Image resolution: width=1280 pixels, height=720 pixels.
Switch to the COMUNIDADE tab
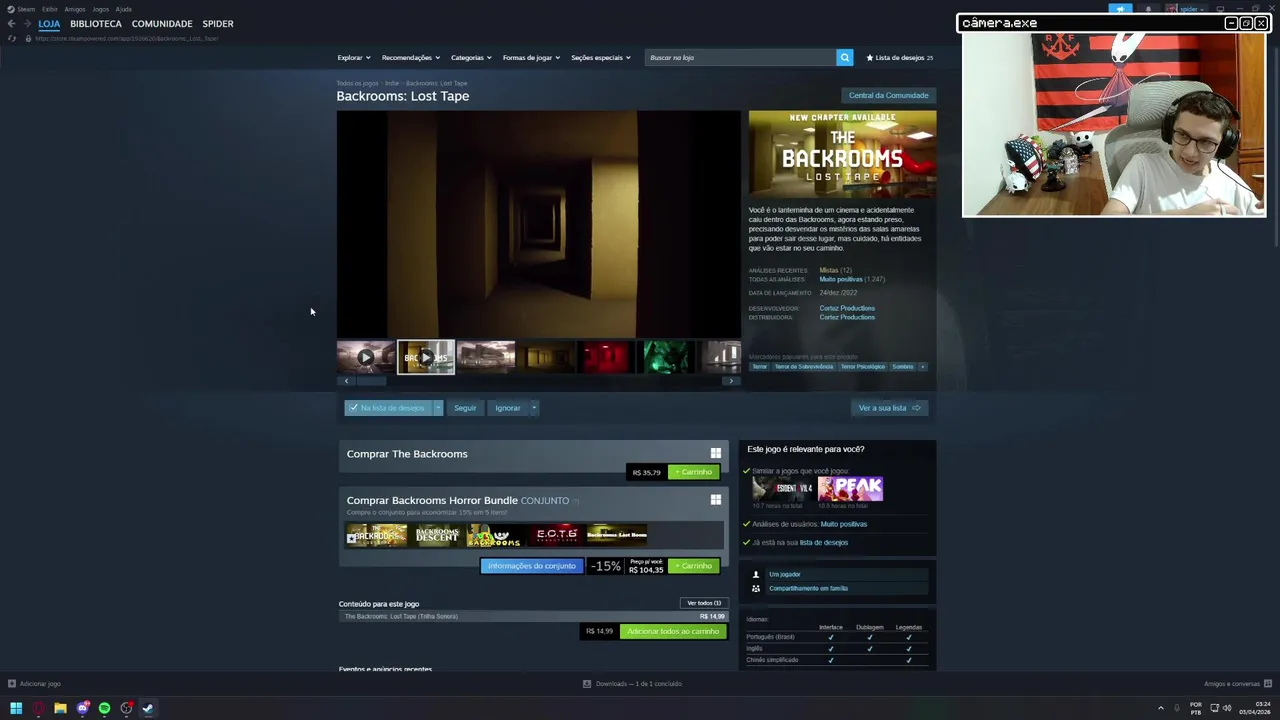[162, 24]
